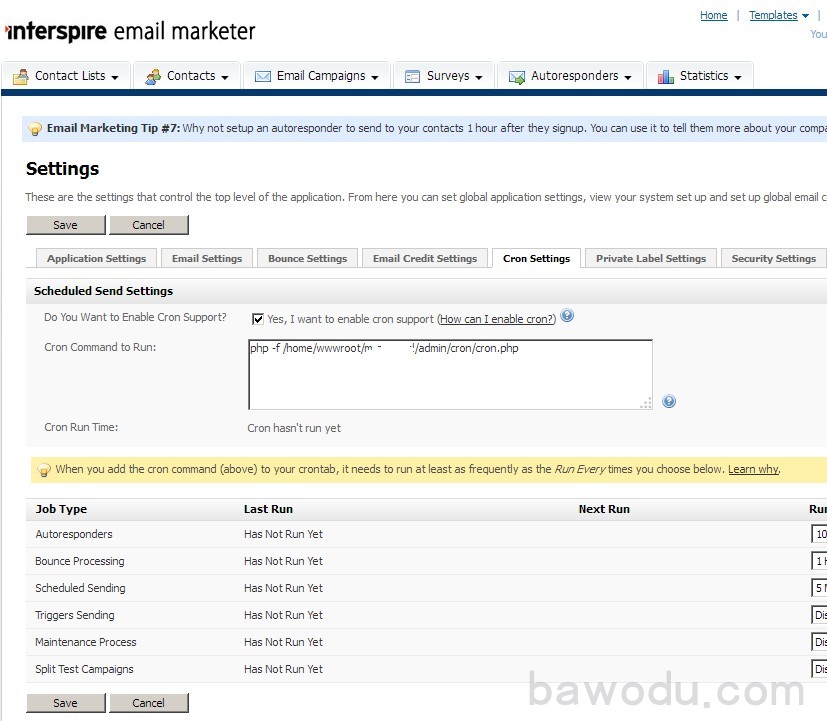
Task: Switch to Application Settings tab
Action: point(97,258)
